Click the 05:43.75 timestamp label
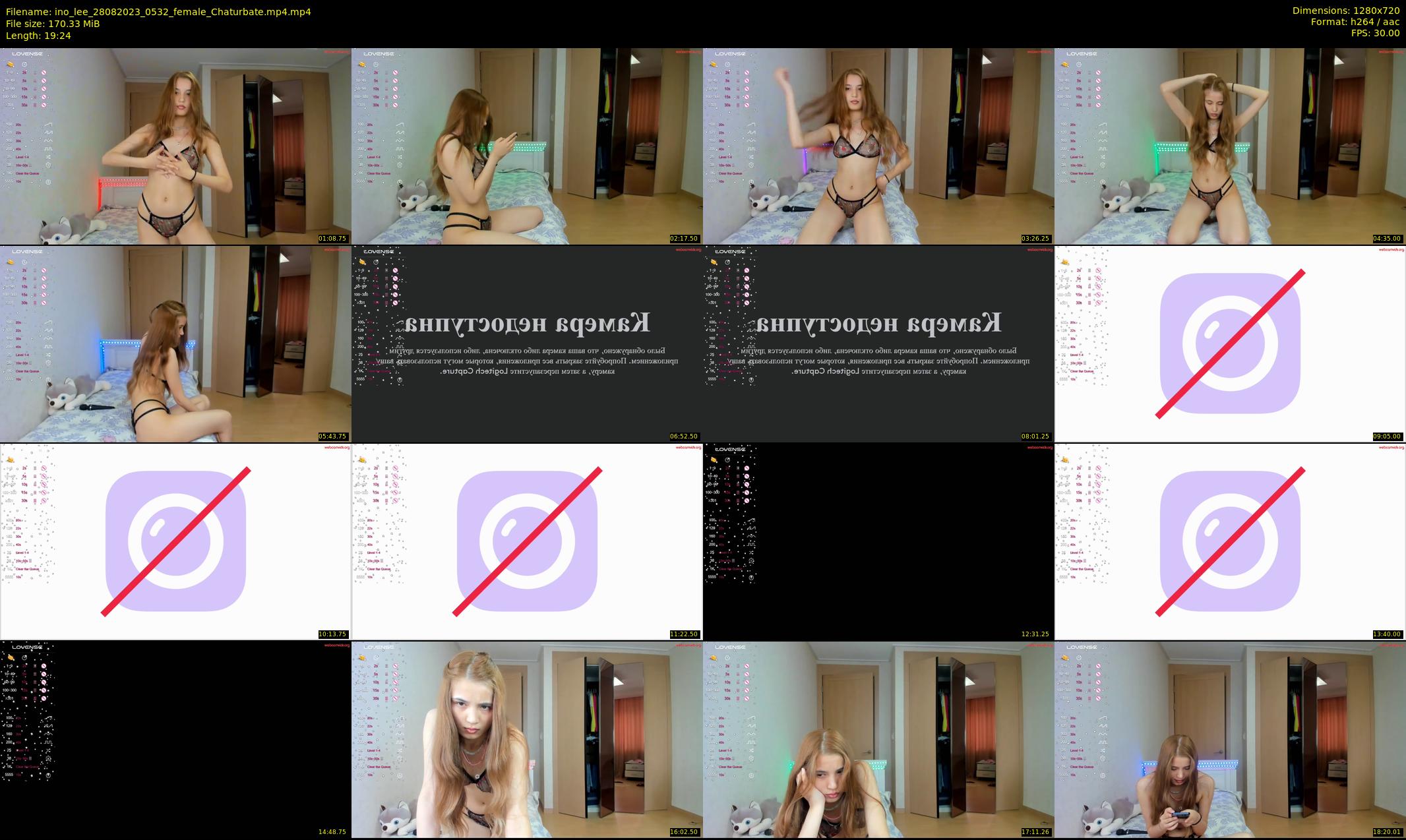The image size is (1406, 840). (333, 436)
